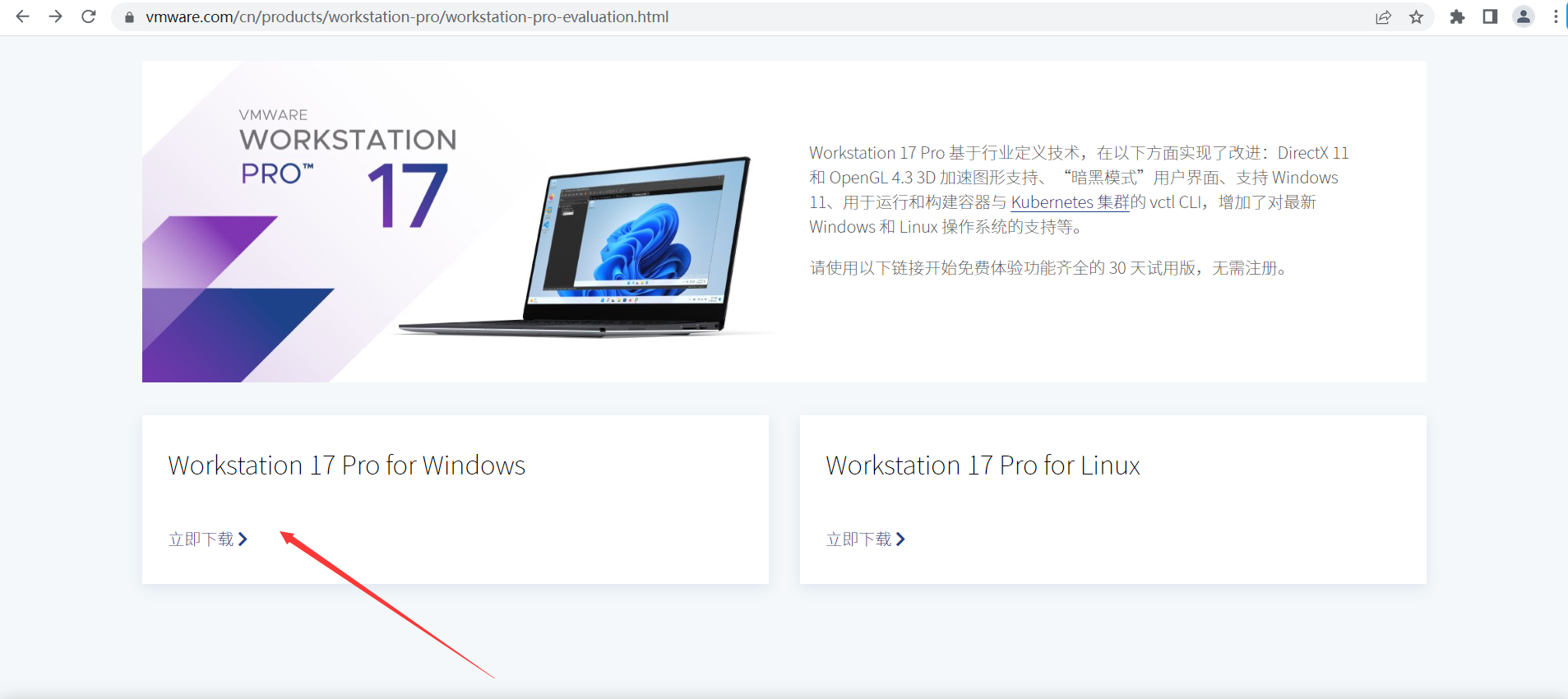Click chevron arrow next to Windows 立即下载

pos(243,539)
